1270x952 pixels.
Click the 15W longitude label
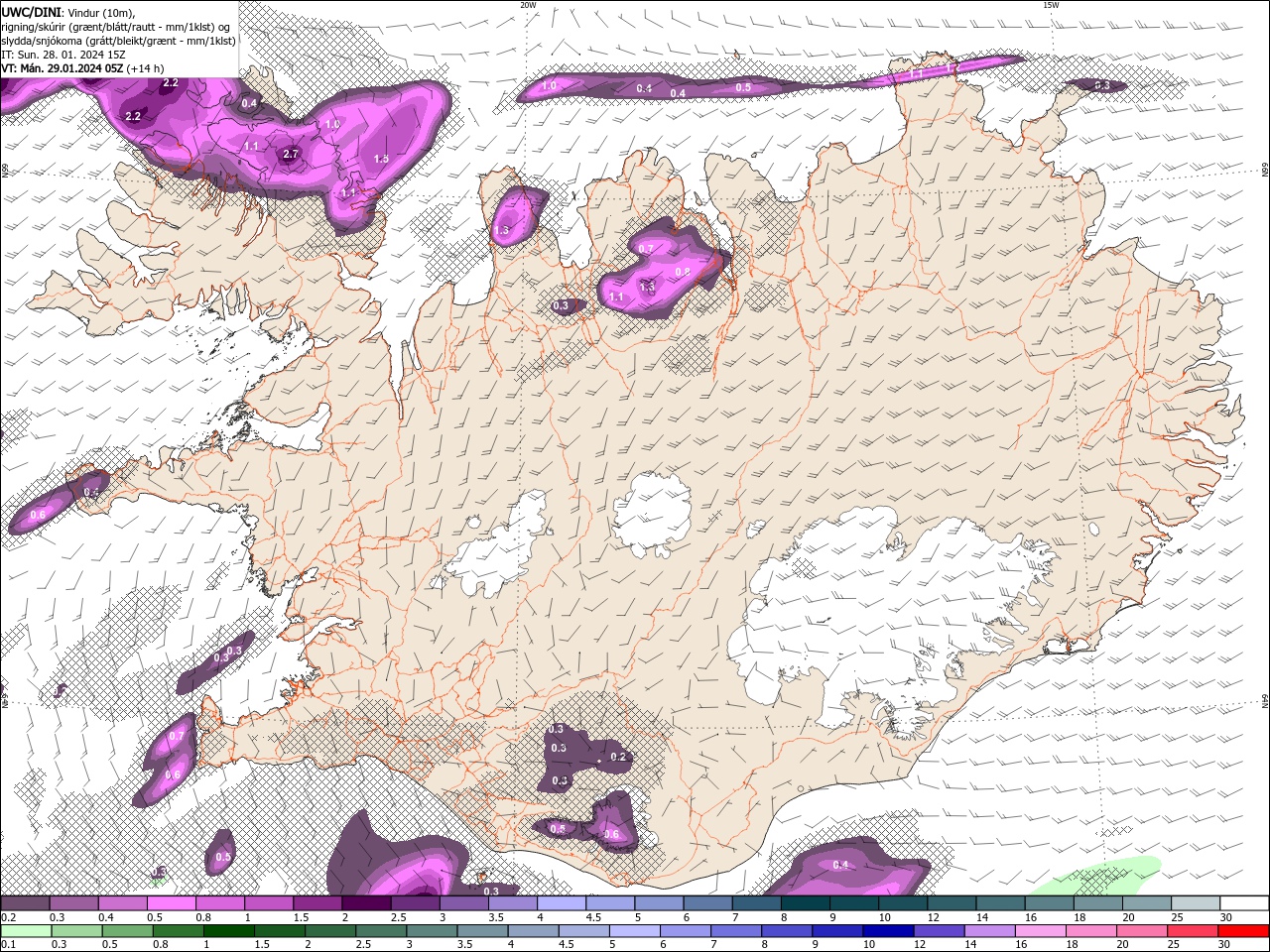(1051, 5)
